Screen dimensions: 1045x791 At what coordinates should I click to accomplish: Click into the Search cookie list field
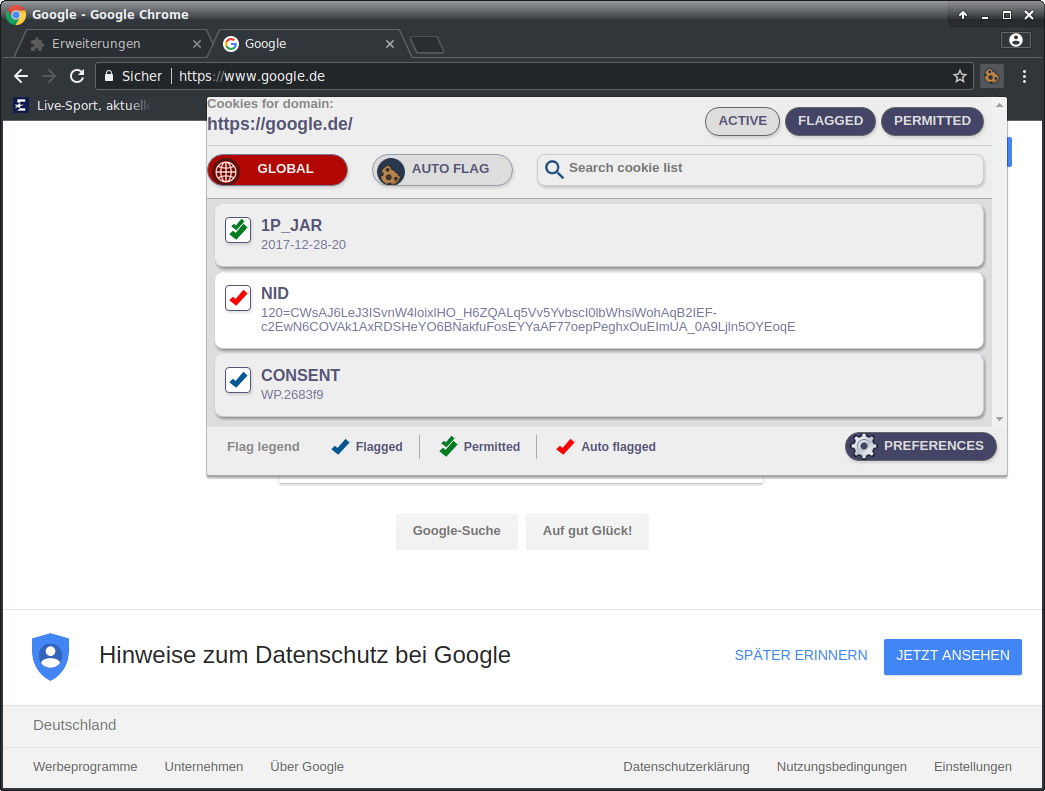pos(770,169)
